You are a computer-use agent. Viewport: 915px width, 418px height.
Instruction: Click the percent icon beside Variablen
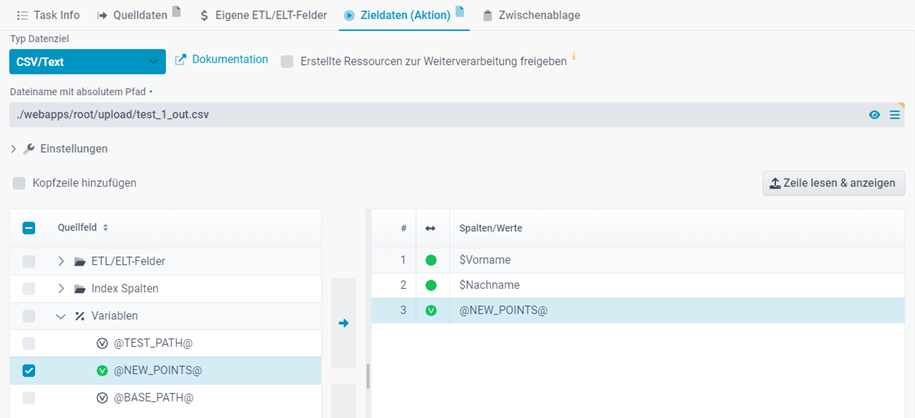tap(80, 316)
